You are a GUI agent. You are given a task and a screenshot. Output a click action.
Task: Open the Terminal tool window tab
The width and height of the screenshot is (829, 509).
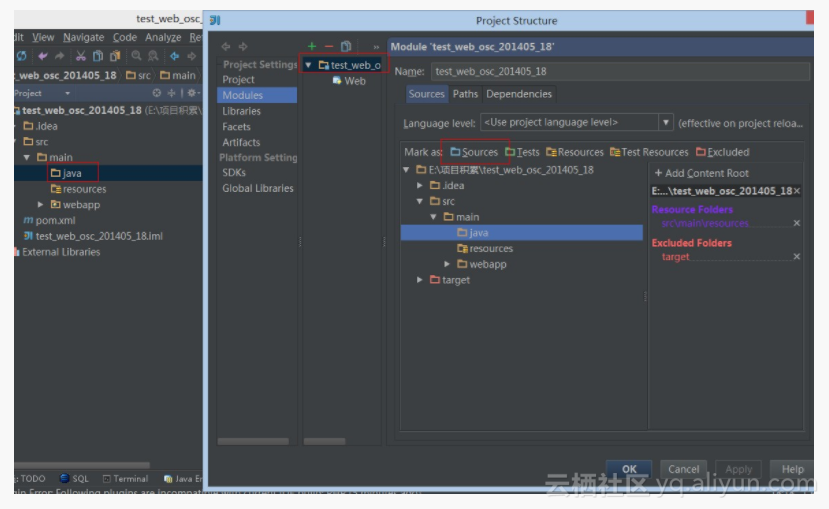tap(125, 478)
